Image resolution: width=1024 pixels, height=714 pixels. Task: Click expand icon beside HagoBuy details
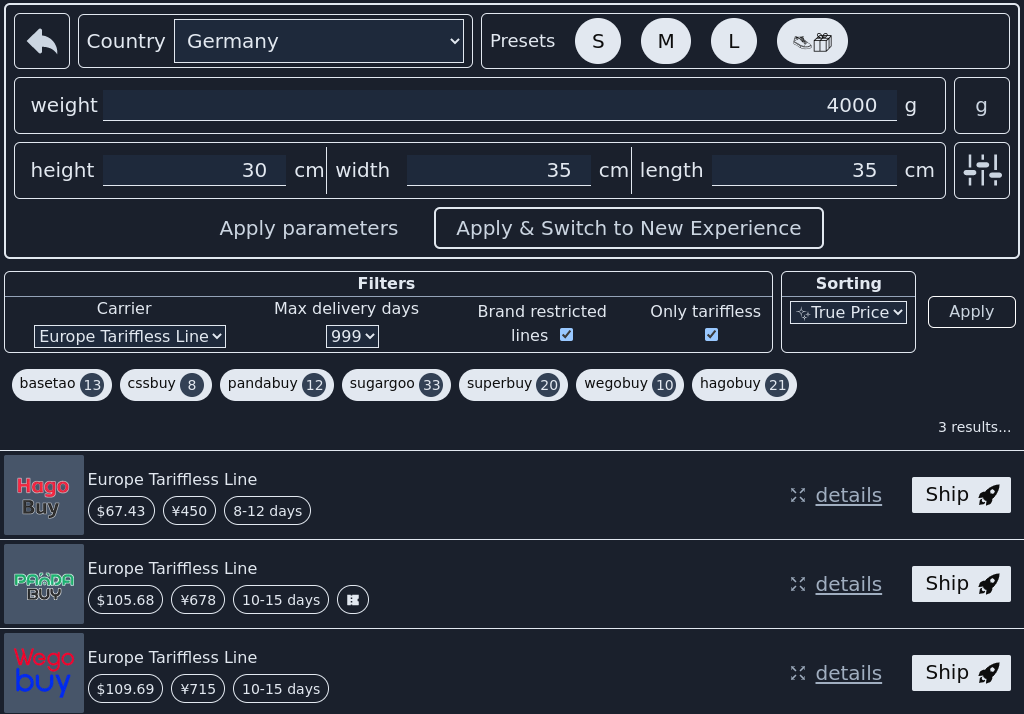tap(797, 495)
